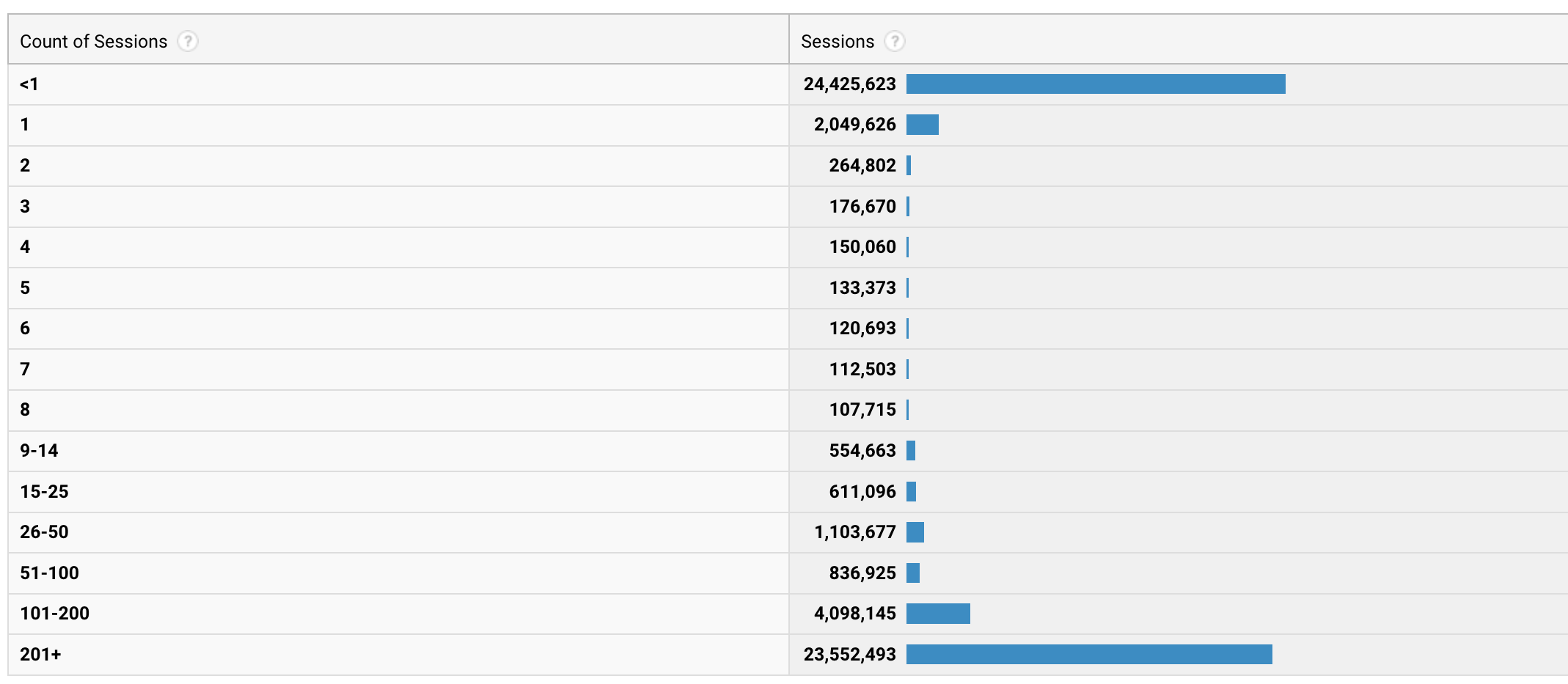Select the 101-200 session count row

pyautogui.click(x=54, y=613)
